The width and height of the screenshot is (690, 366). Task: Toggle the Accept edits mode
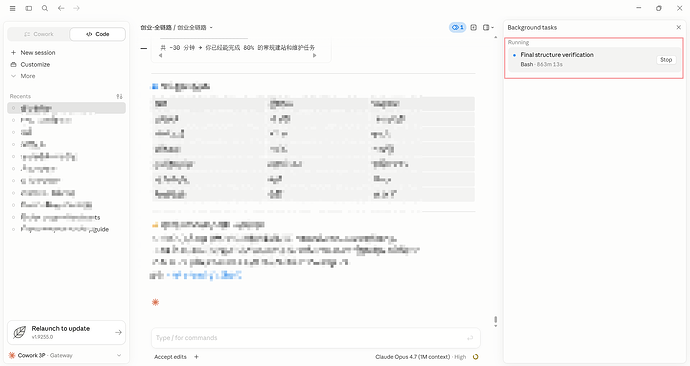pyautogui.click(x=170, y=357)
